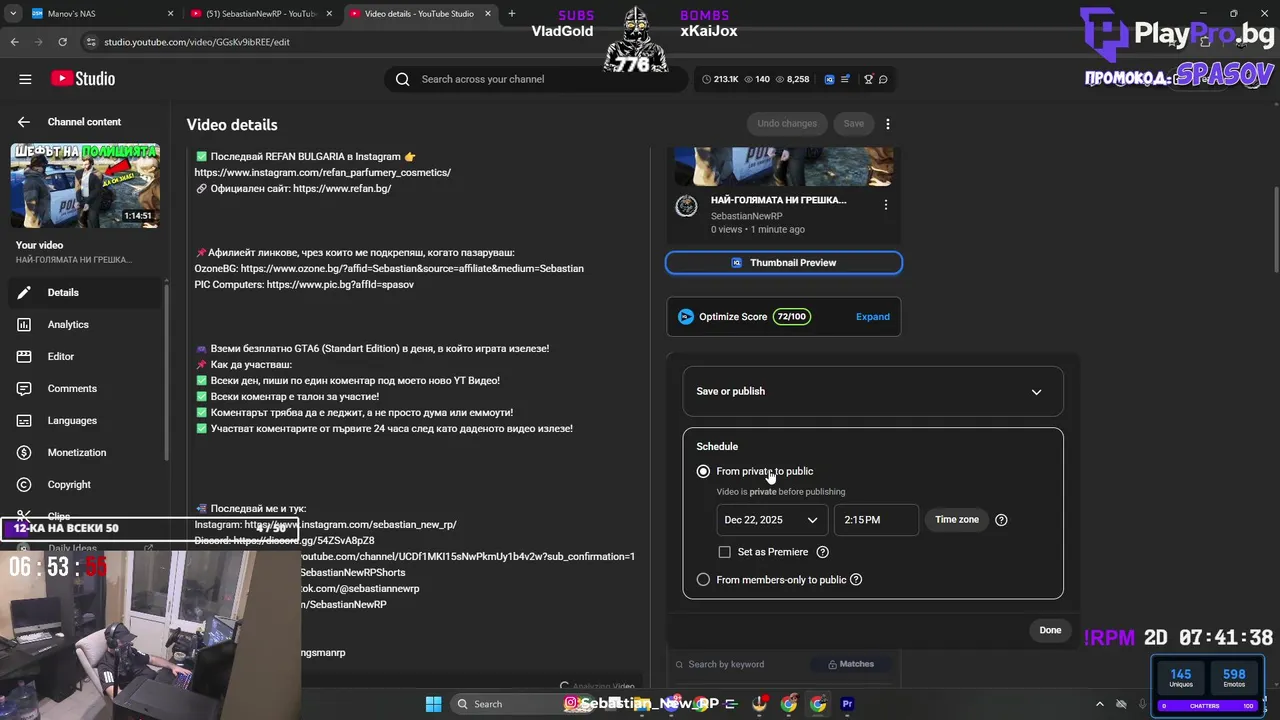The image size is (1280, 720).
Task: Click the Copyright circle icon
Action: point(24,484)
